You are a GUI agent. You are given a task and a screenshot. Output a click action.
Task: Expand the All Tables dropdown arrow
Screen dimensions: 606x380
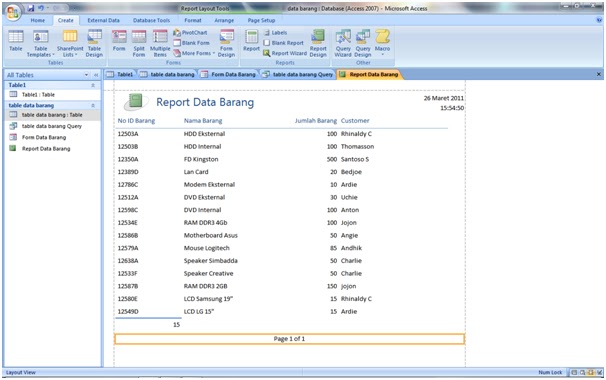point(86,75)
